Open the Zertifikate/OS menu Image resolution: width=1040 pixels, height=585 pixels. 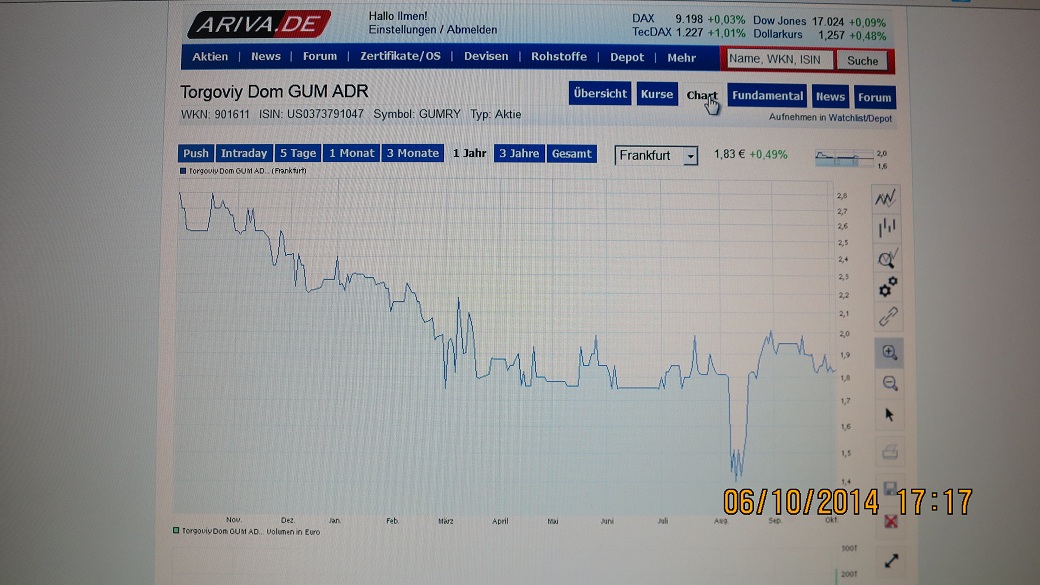400,56
